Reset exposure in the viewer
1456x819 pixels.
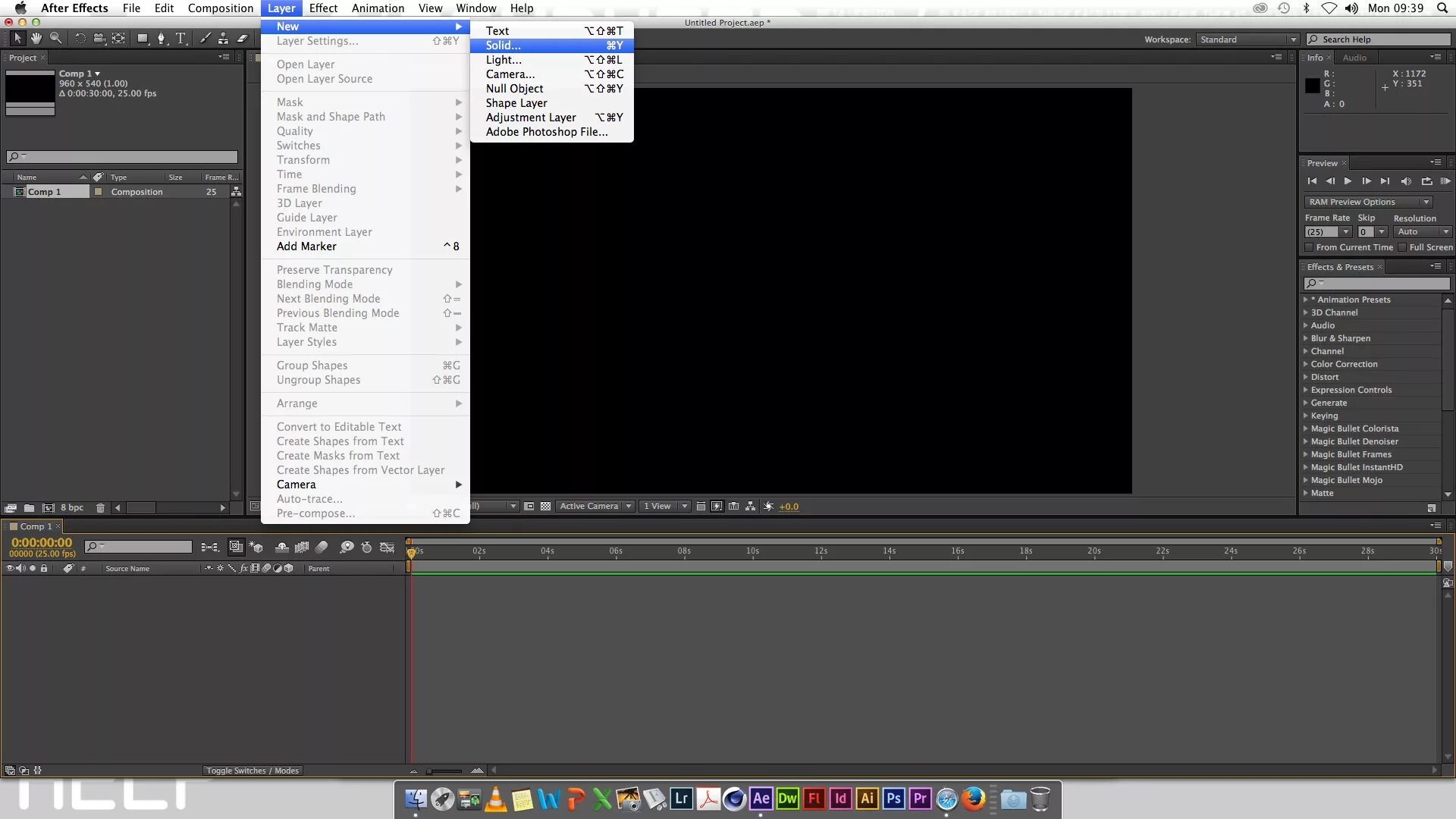click(x=768, y=507)
